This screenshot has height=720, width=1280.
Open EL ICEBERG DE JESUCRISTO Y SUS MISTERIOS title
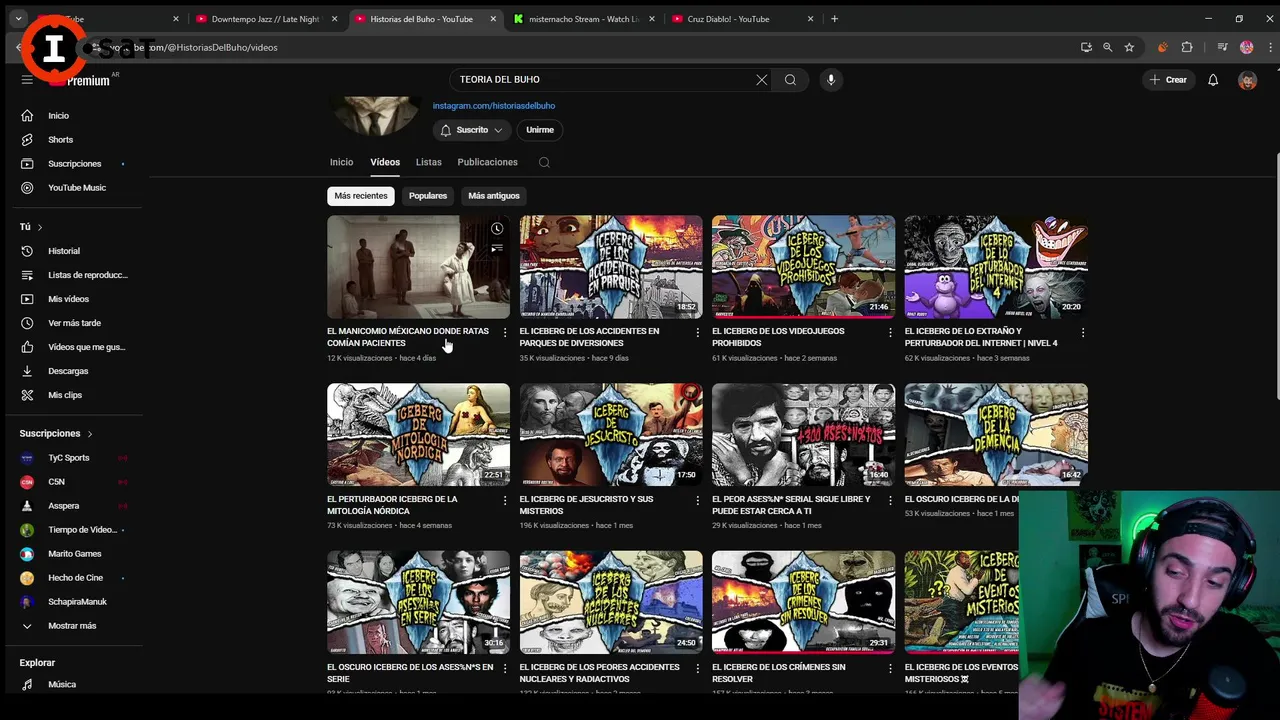[586, 505]
